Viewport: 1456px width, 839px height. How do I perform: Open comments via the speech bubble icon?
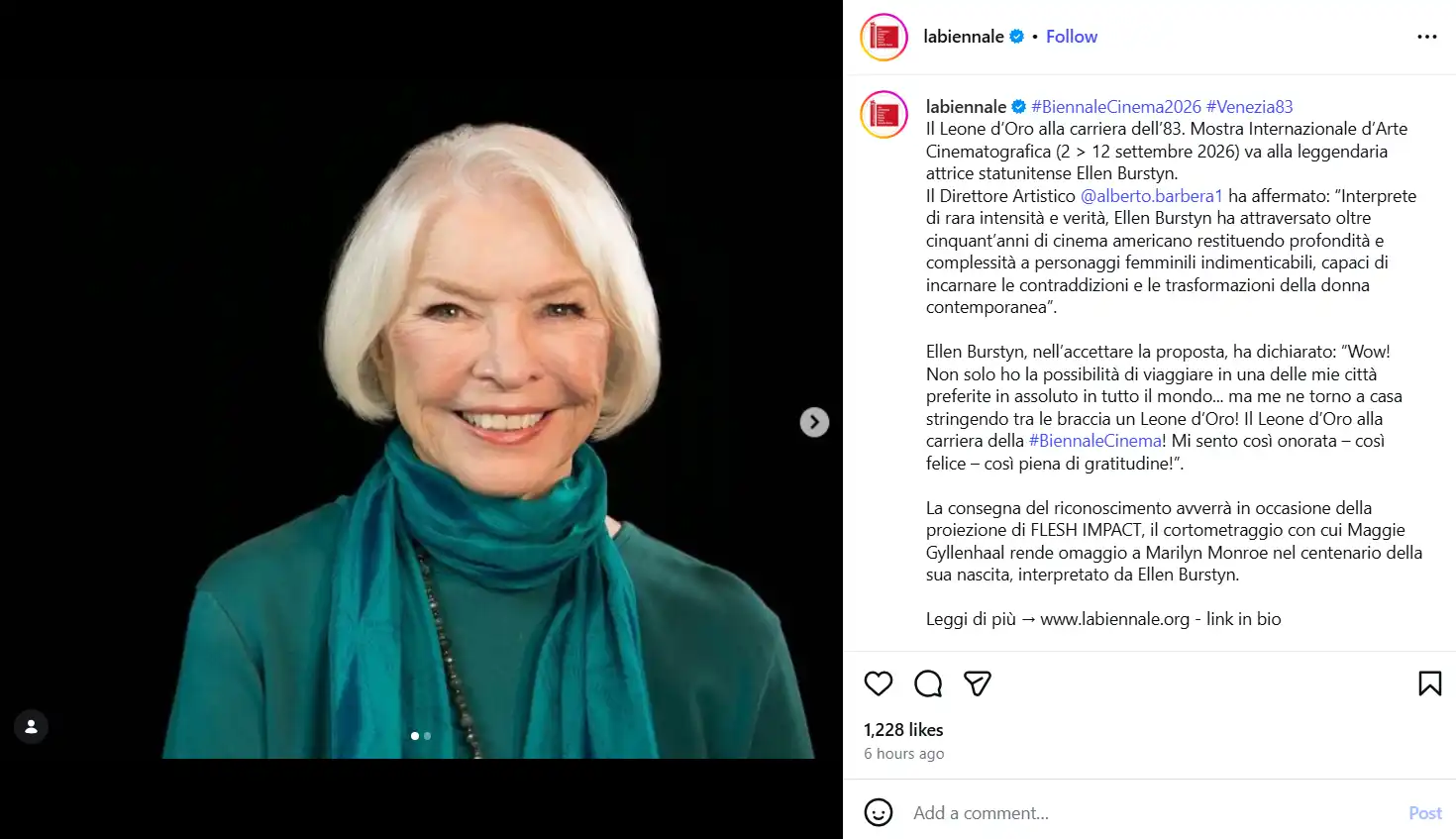coord(928,683)
